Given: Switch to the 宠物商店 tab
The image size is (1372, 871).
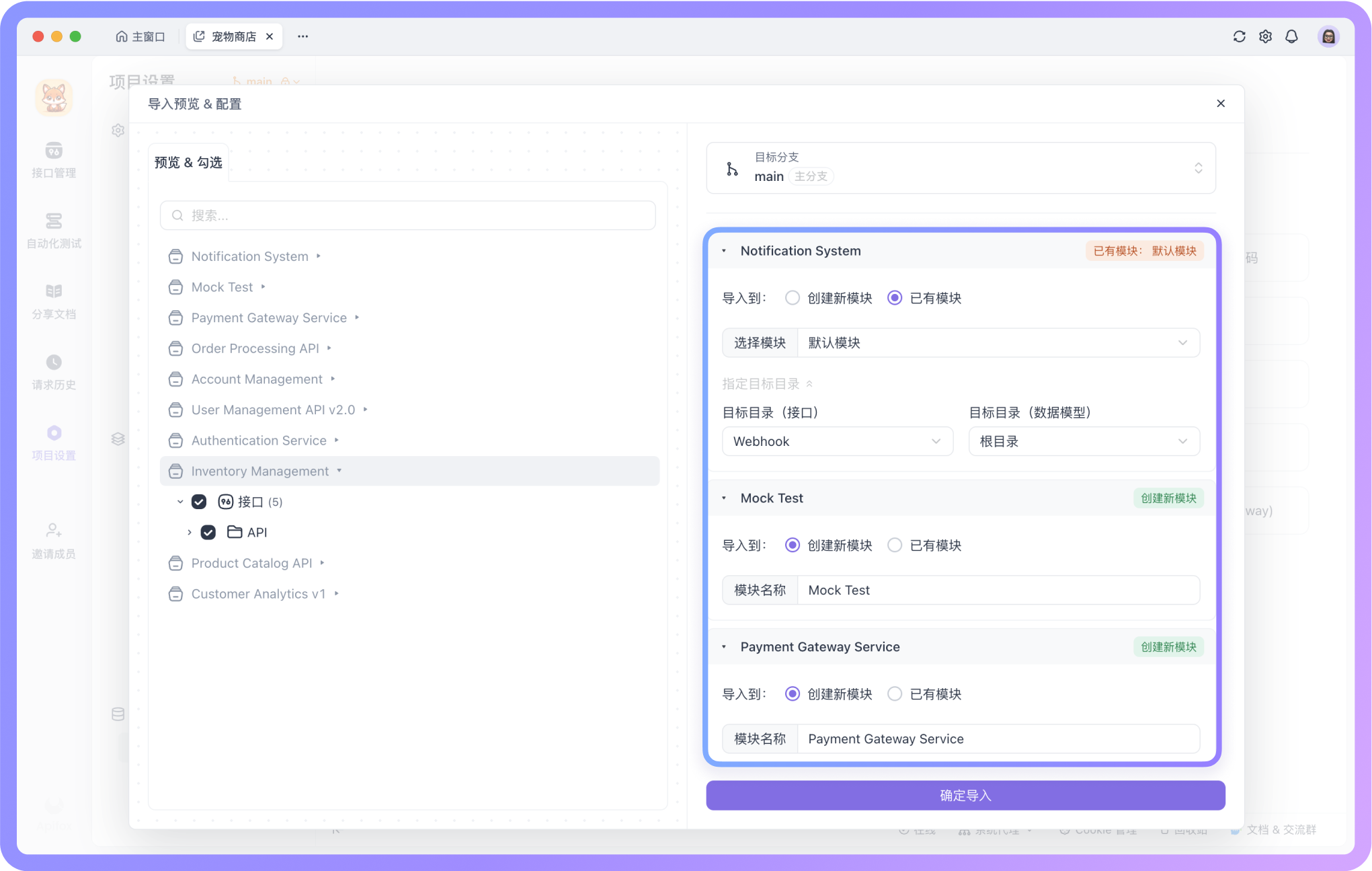Looking at the screenshot, I should click(233, 36).
